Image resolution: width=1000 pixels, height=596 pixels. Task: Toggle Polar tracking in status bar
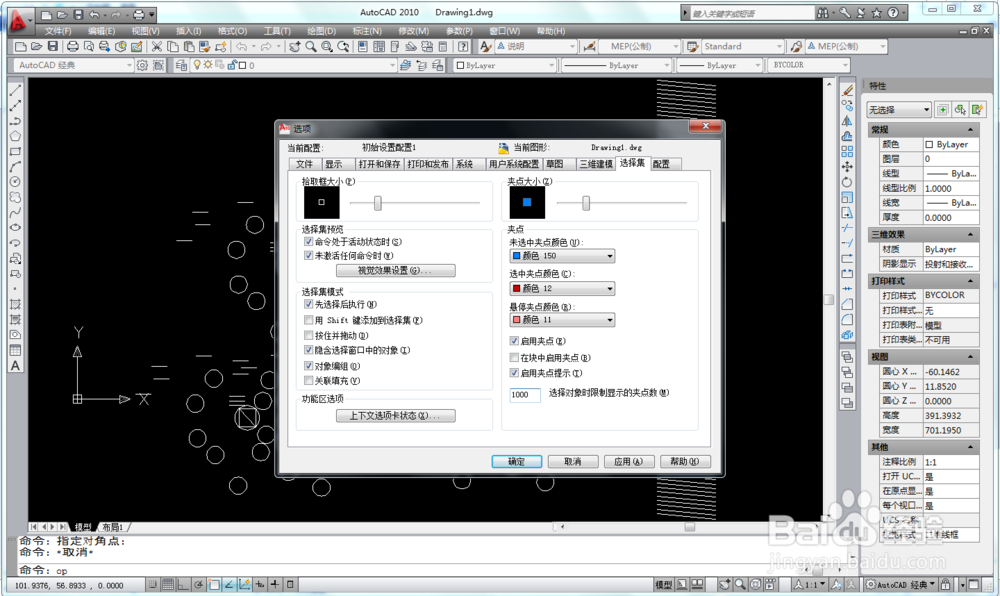(x=199, y=584)
